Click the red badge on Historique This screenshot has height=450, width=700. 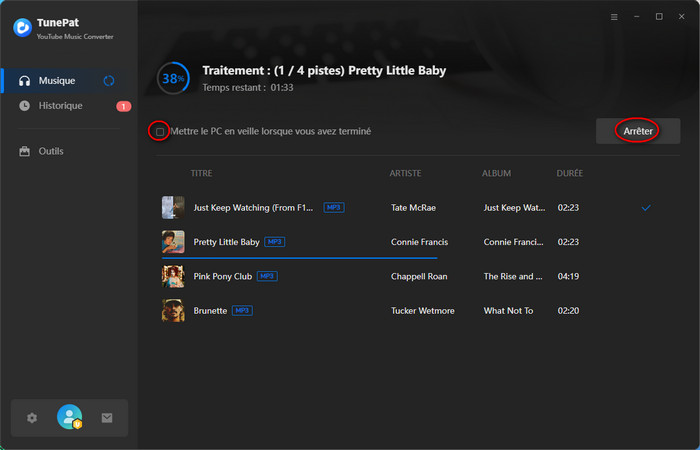click(124, 106)
